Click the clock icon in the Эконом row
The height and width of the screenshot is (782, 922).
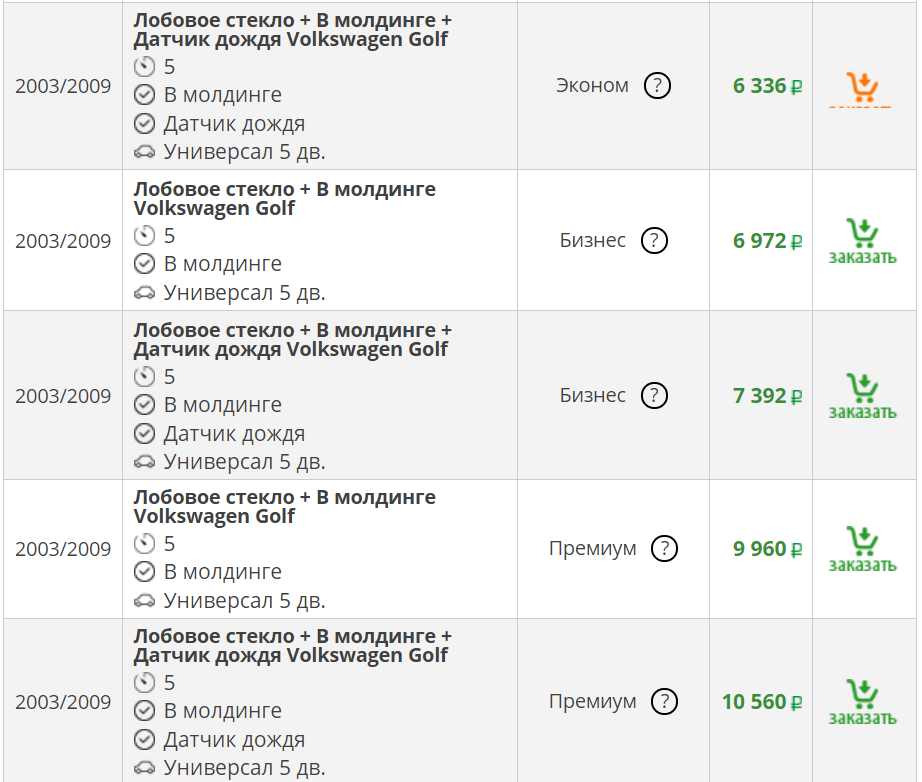click(145, 67)
